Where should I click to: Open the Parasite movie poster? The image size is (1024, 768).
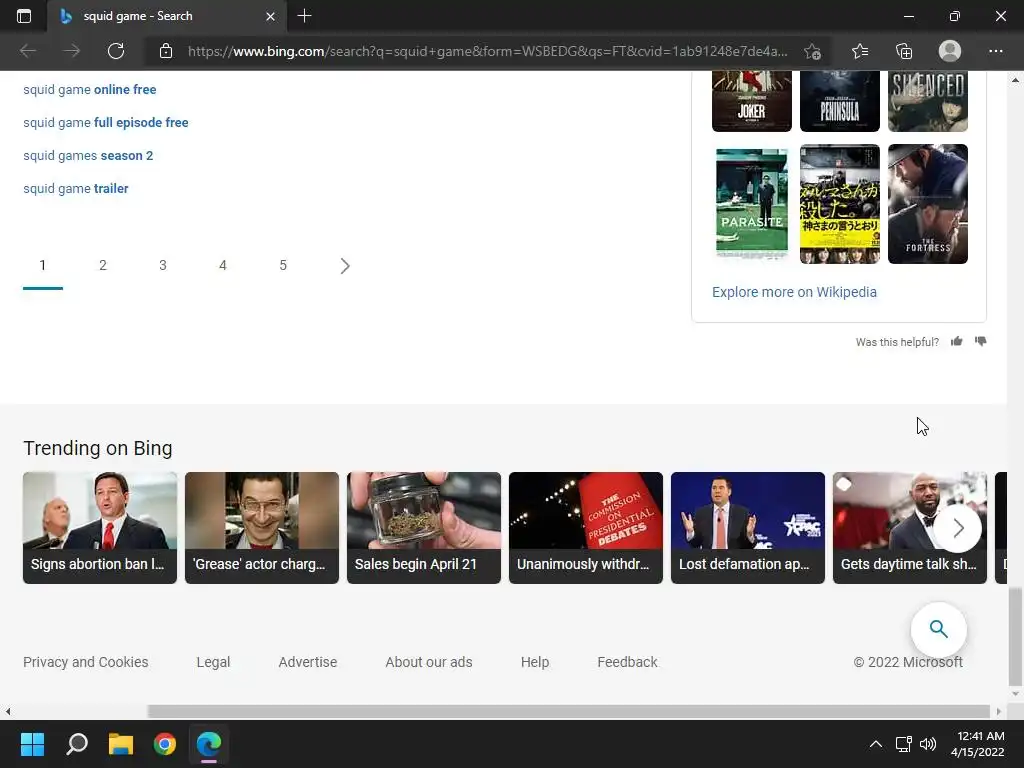pyautogui.click(x=752, y=204)
